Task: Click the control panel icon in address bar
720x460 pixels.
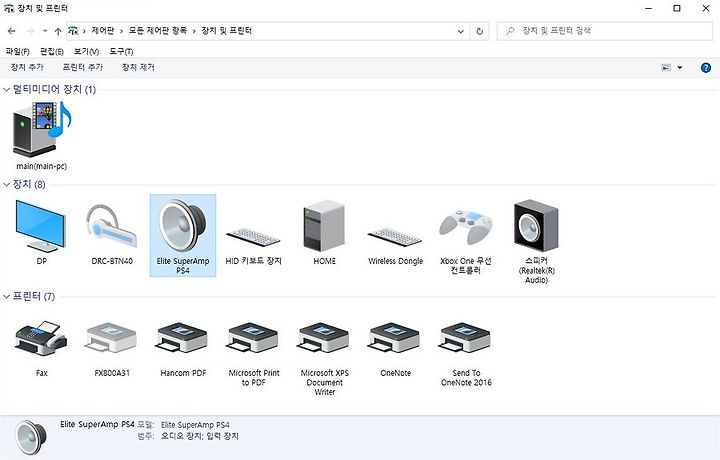Action: 73,31
